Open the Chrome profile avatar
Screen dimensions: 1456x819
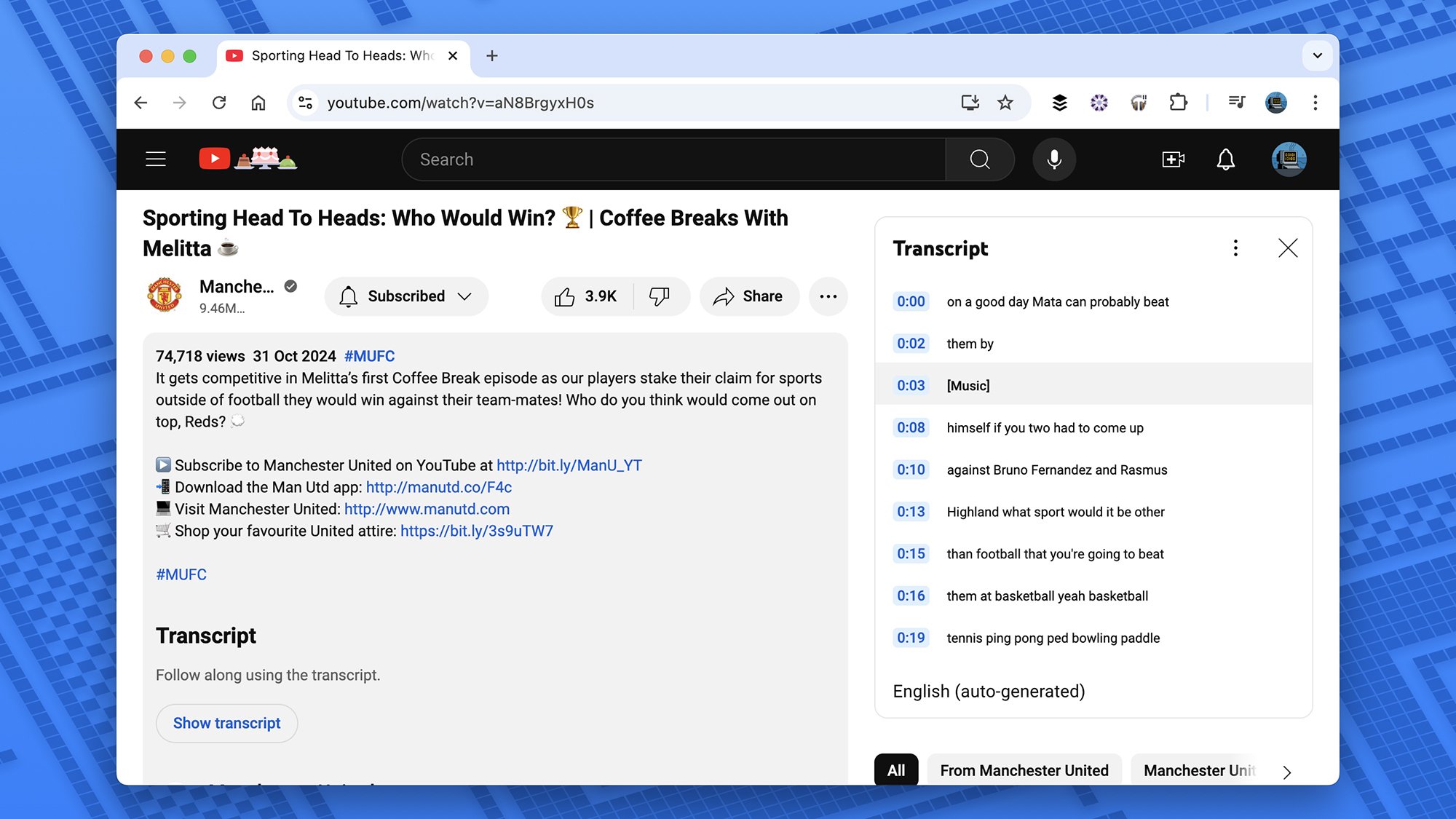pyautogui.click(x=1276, y=103)
